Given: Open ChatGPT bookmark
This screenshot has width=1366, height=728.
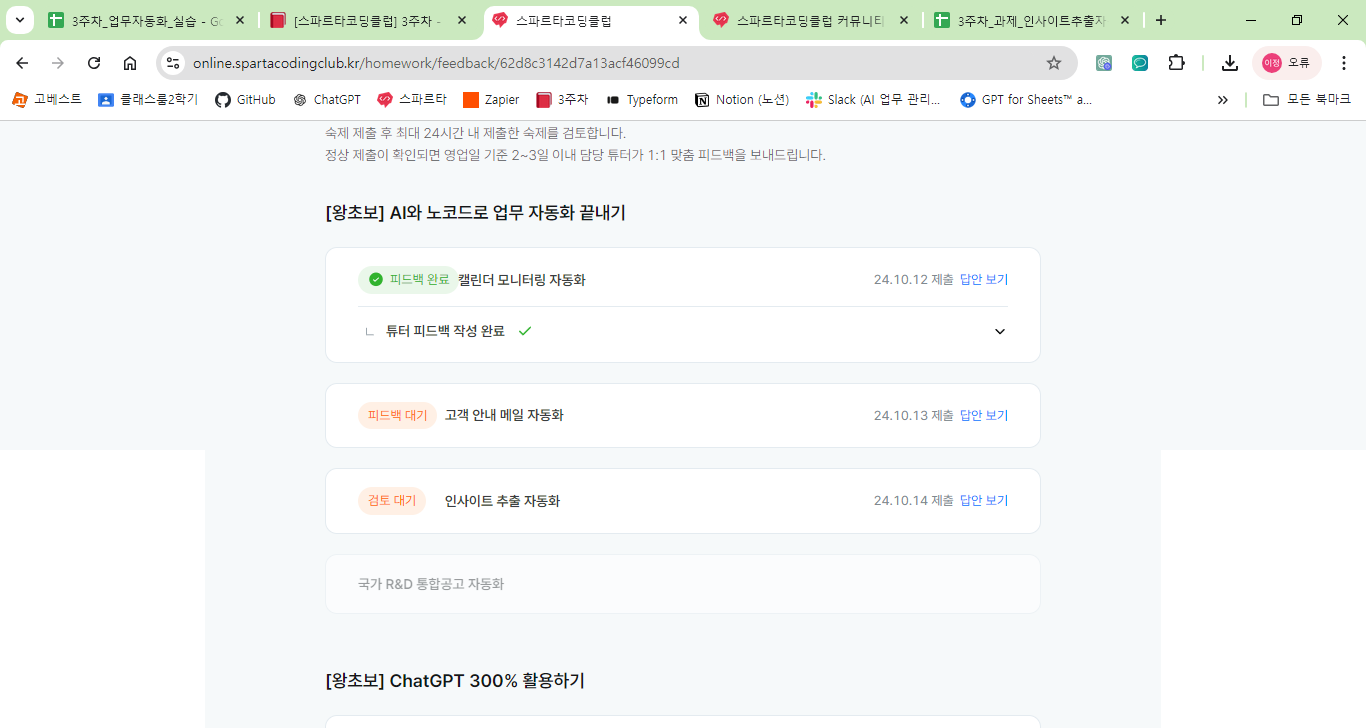Looking at the screenshot, I should pyautogui.click(x=327, y=100).
